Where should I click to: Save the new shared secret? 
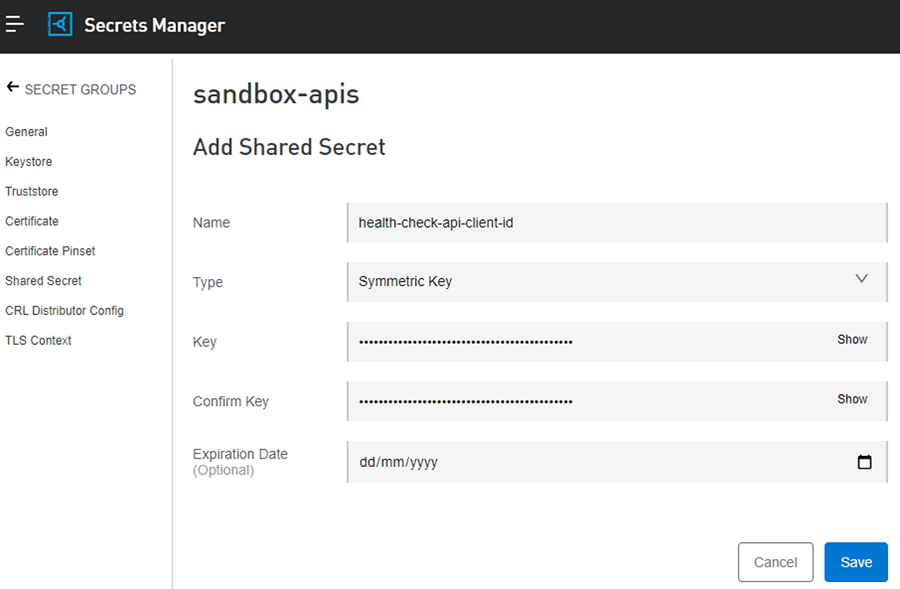tap(856, 562)
